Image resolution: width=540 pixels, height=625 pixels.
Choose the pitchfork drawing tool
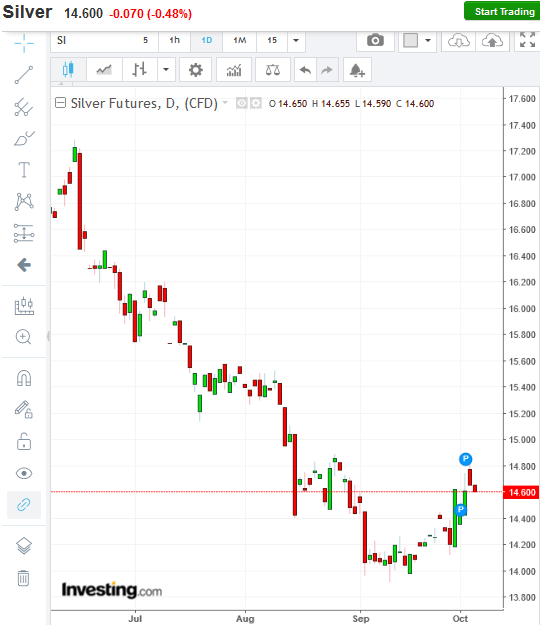tap(24, 107)
